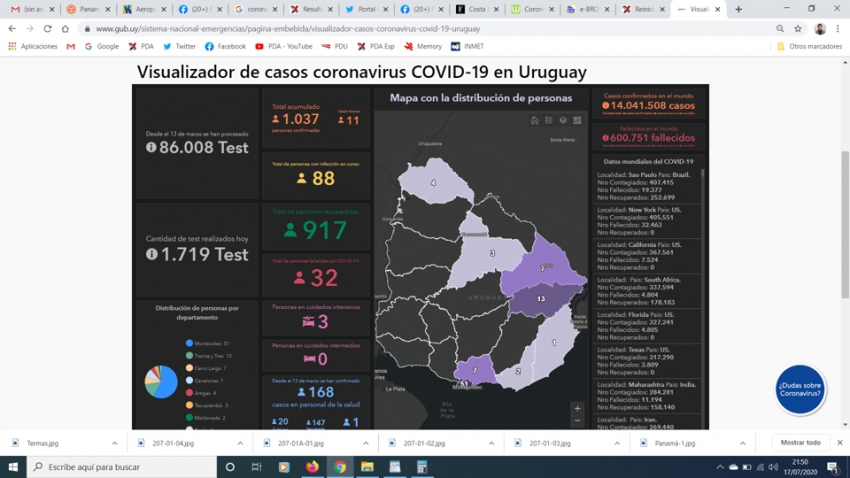Screen dimensions: 850x478
Task: Open the notification center icon
Action: click(833, 467)
